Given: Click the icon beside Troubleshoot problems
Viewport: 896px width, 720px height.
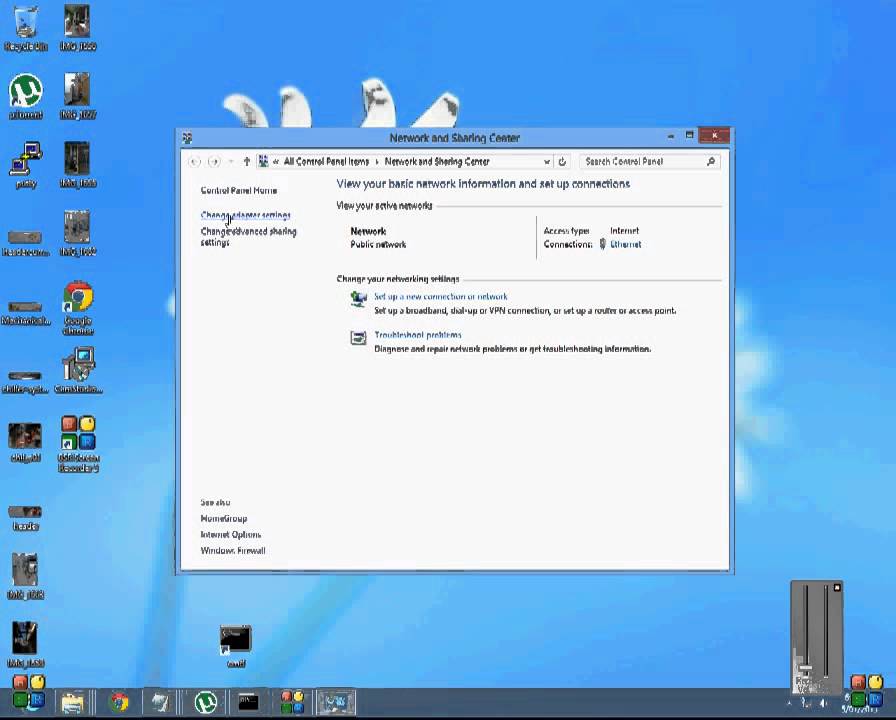Looking at the screenshot, I should 358,338.
